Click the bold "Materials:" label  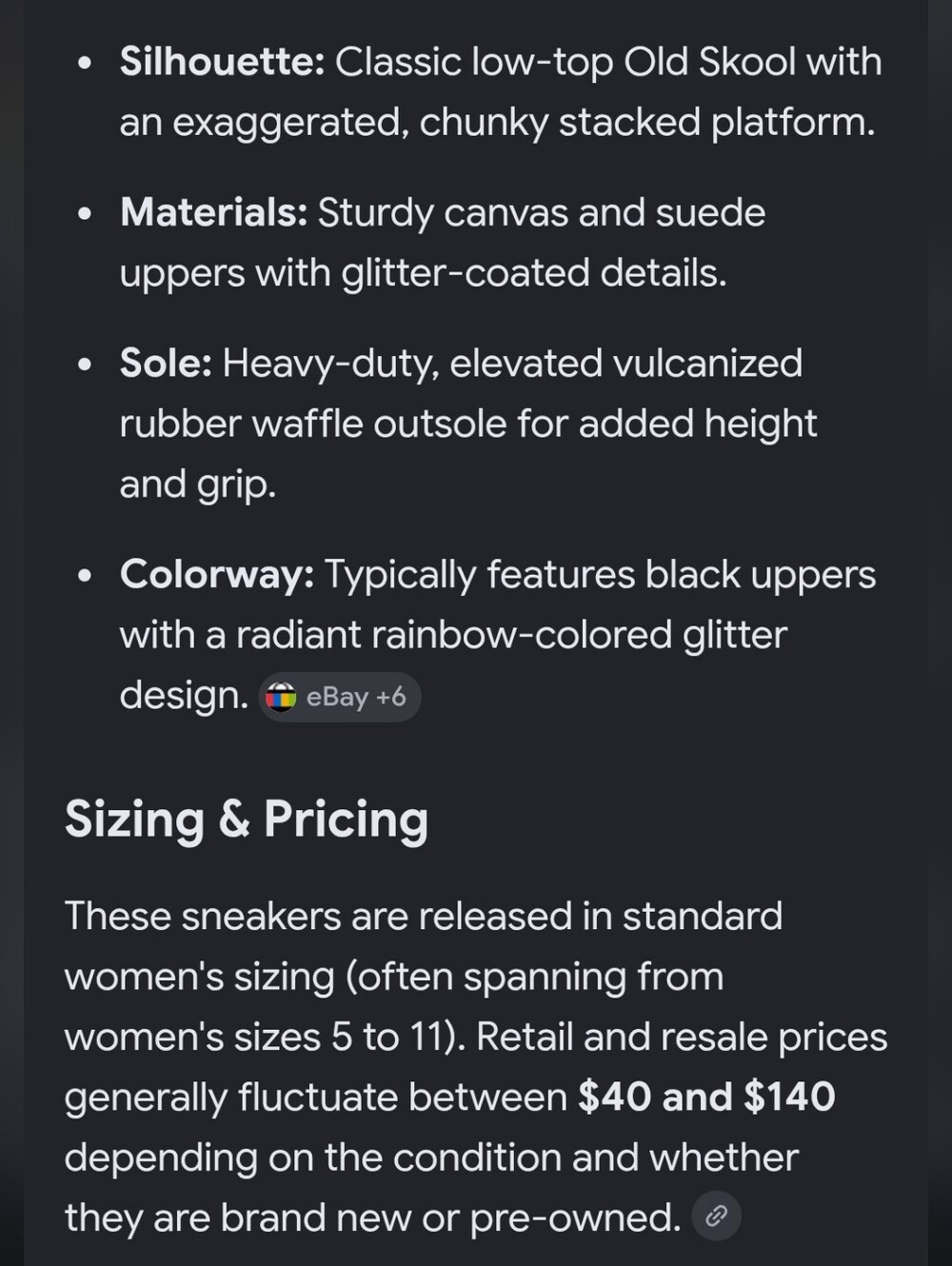(x=214, y=213)
